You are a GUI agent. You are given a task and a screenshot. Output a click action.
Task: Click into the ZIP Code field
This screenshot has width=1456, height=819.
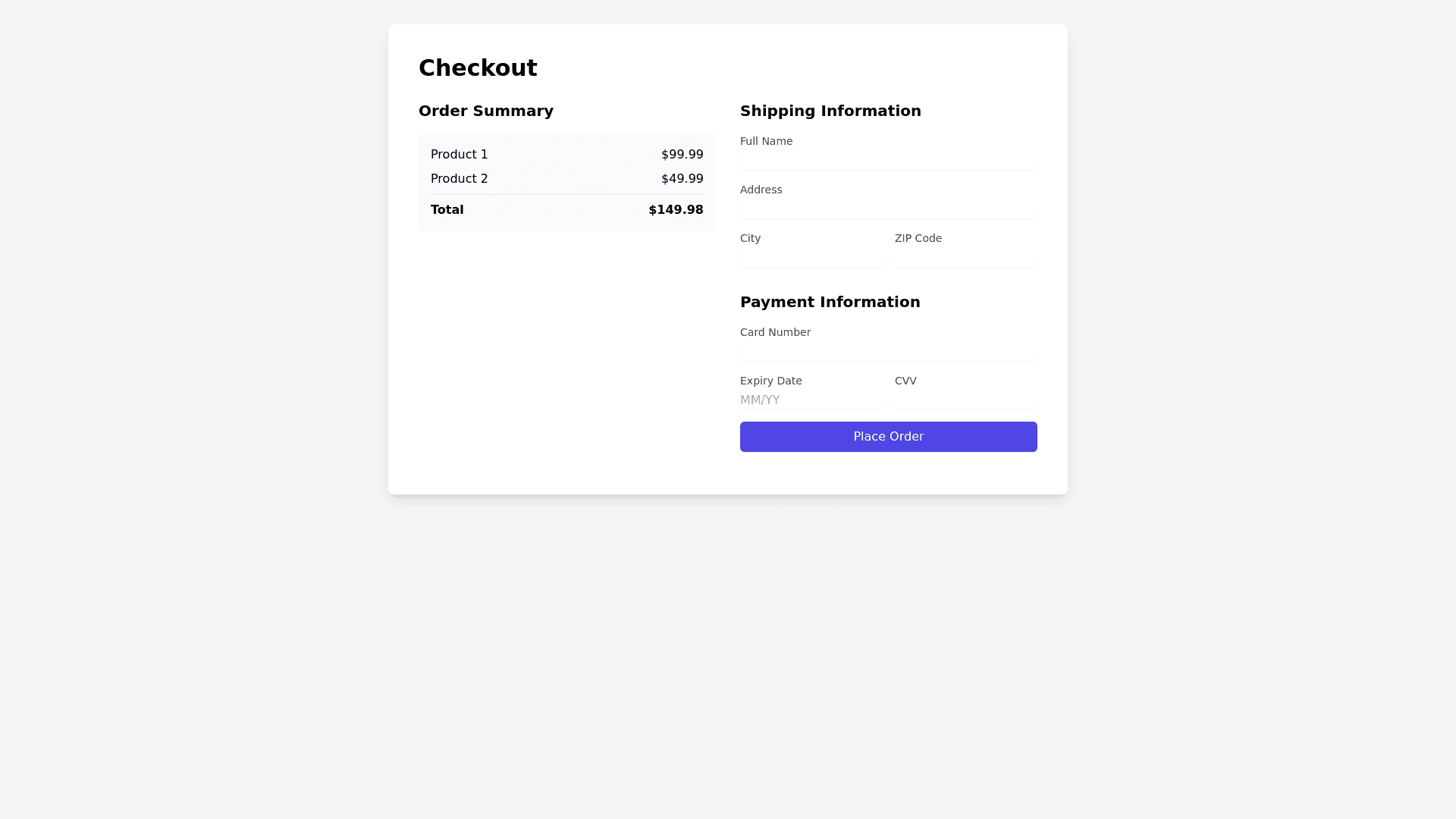965,257
